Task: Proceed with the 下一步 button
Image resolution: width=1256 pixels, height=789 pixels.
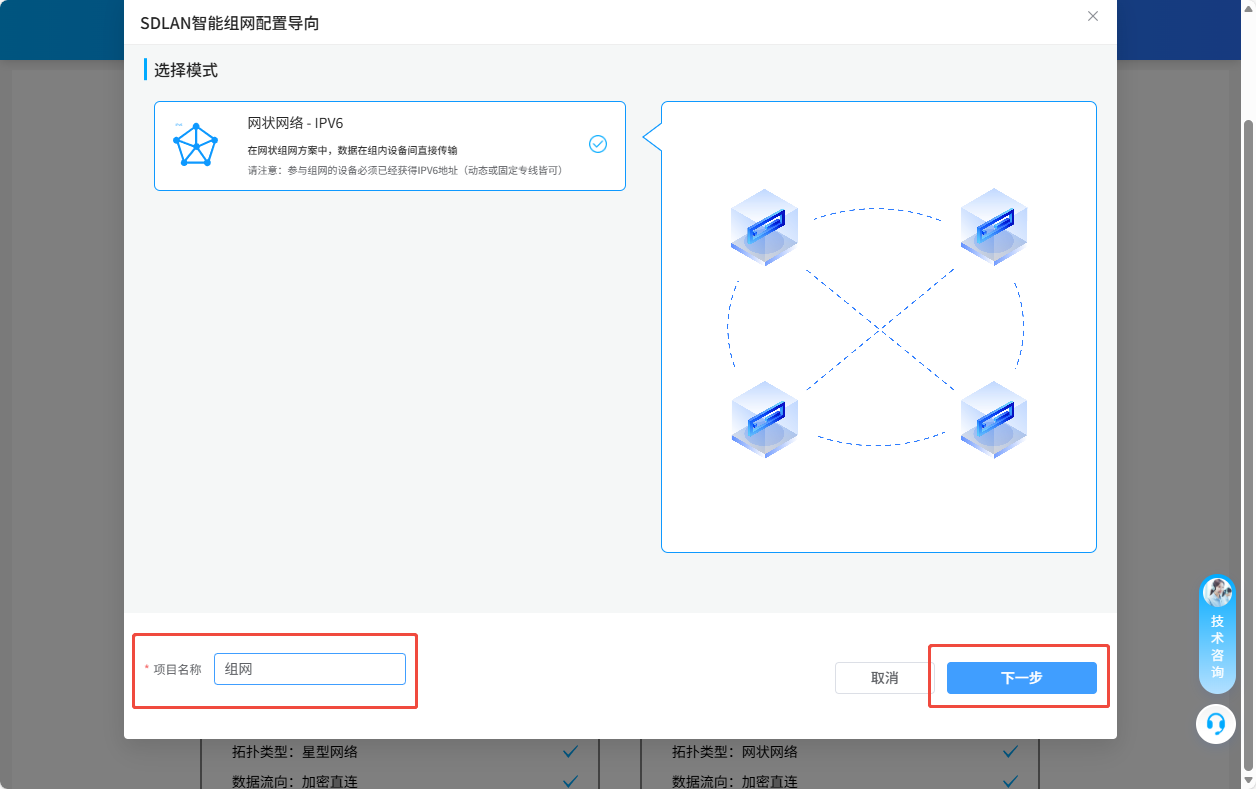Action: pyautogui.click(x=1021, y=678)
